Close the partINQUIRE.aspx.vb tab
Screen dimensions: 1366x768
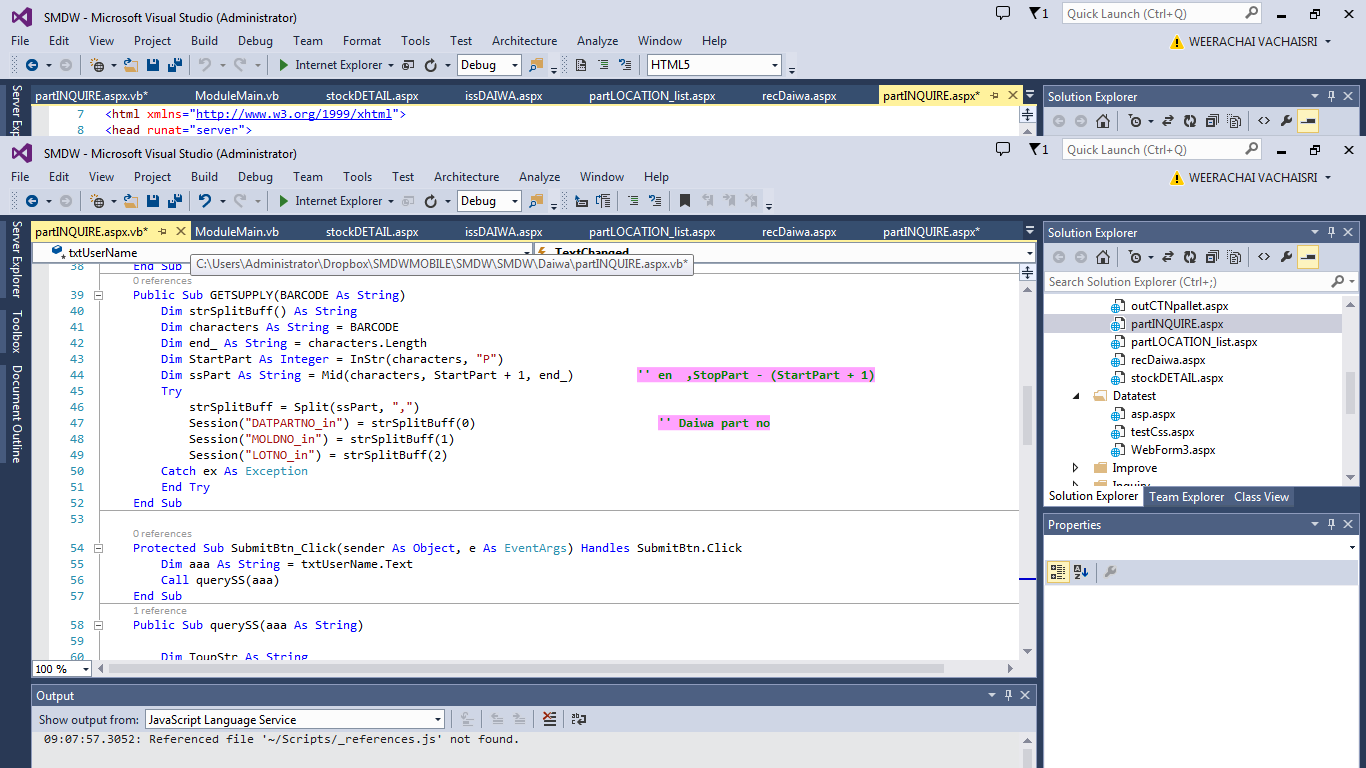pyautogui.click(x=181, y=232)
